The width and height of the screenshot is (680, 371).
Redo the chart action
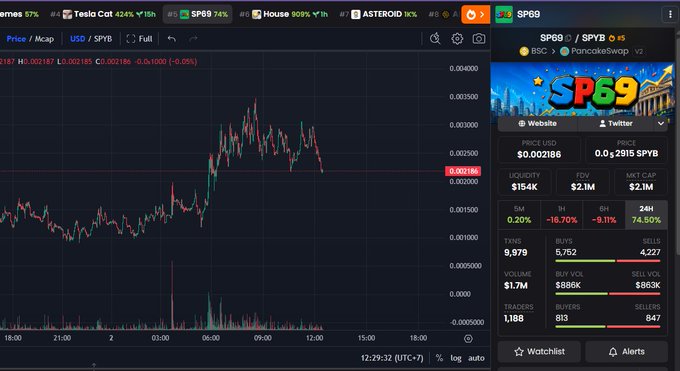pyautogui.click(x=193, y=39)
